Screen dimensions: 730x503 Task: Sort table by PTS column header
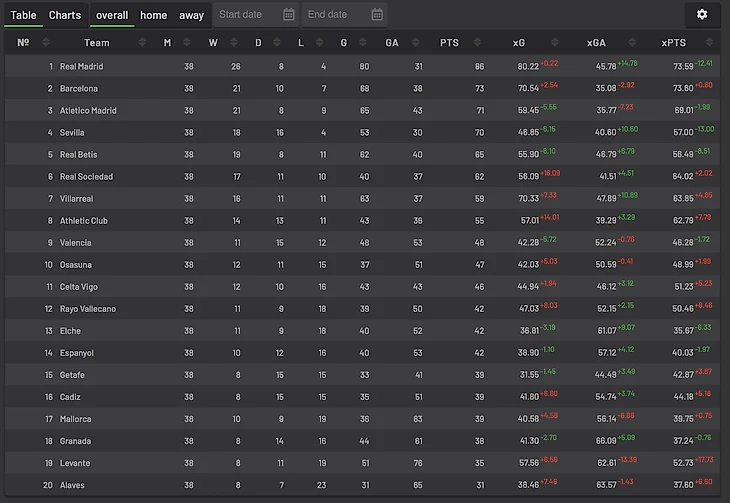(449, 43)
